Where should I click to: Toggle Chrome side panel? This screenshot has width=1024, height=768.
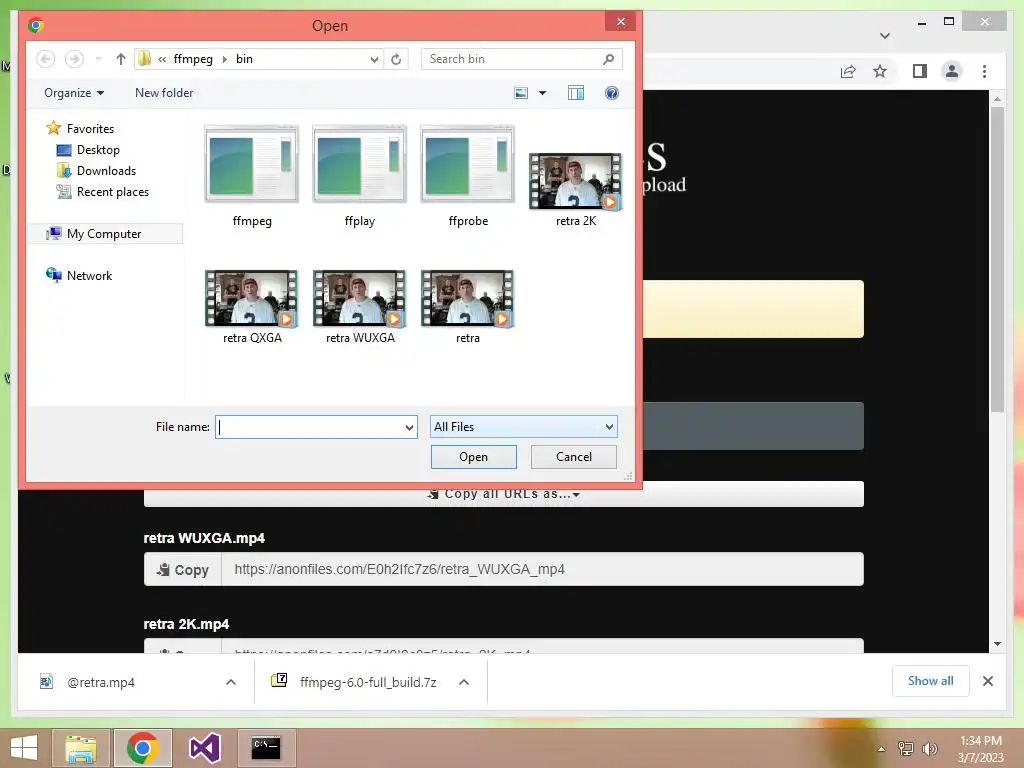[920, 71]
